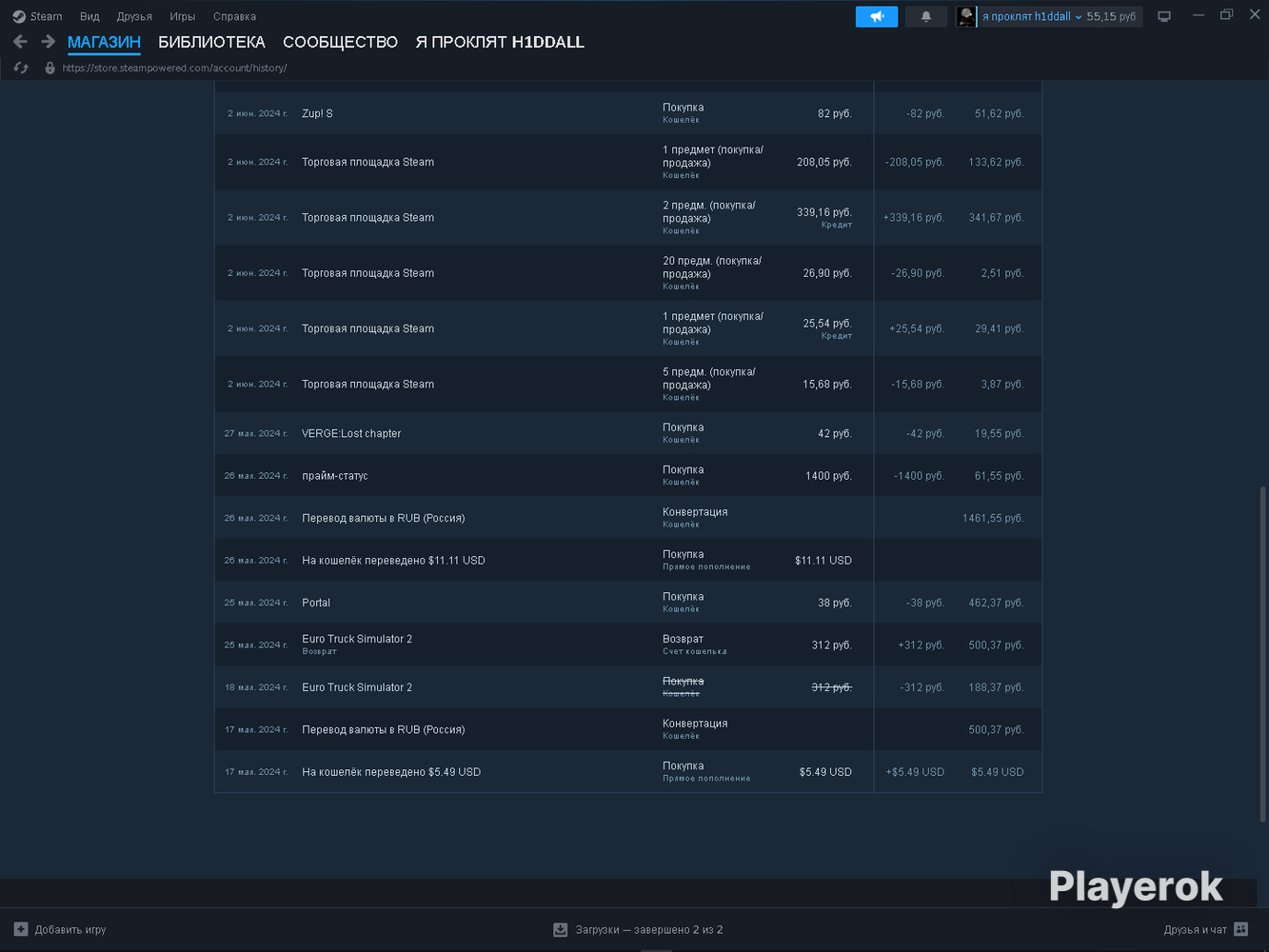The height and width of the screenshot is (952, 1269).
Task: Open the Вид menu
Action: [89, 16]
